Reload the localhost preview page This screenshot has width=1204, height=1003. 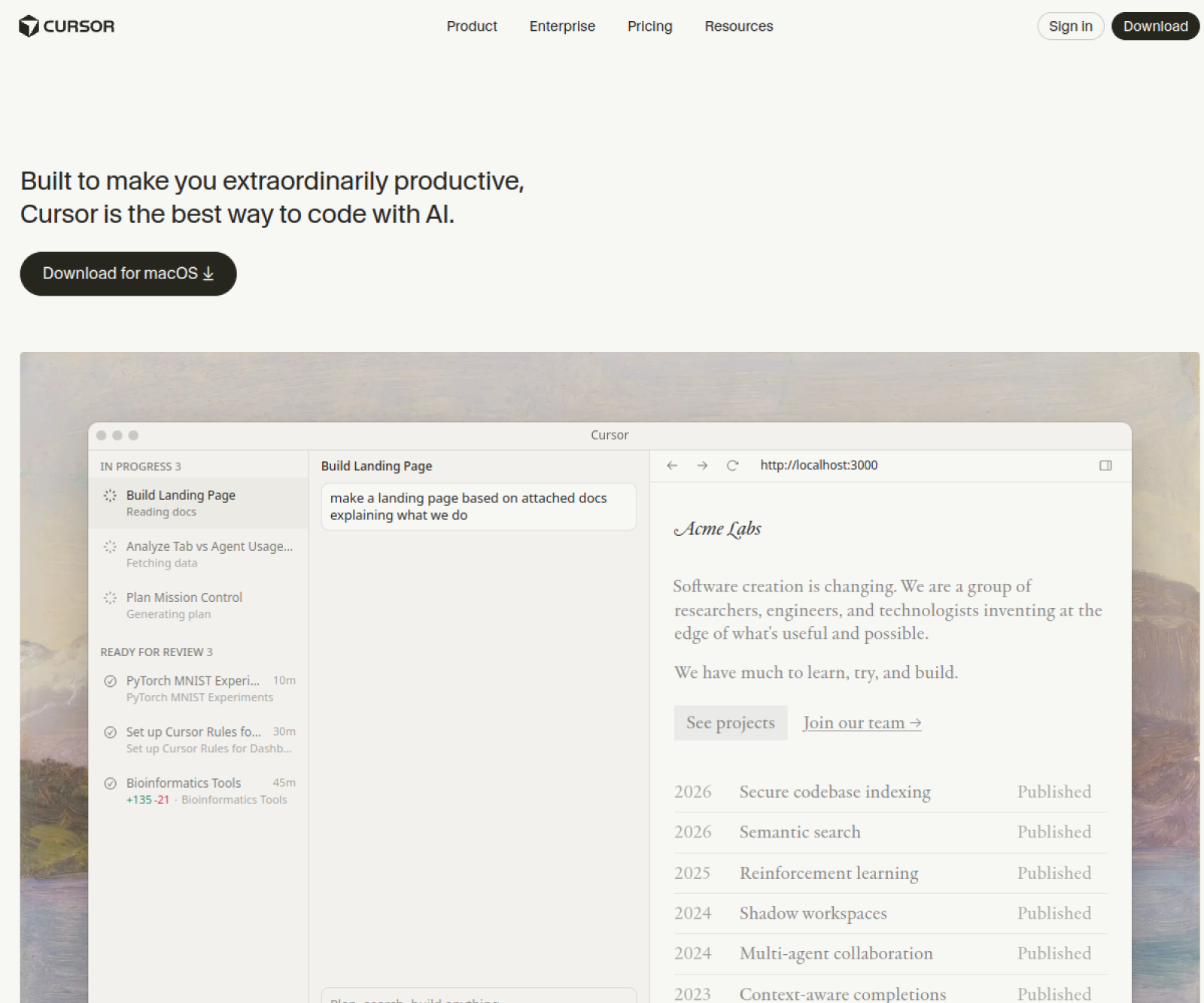[732, 466]
